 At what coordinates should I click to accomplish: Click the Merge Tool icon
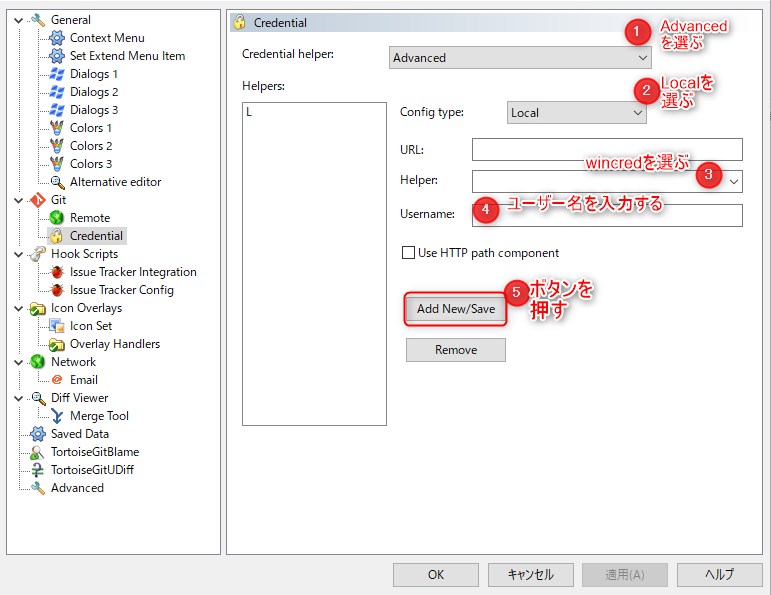[x=57, y=416]
